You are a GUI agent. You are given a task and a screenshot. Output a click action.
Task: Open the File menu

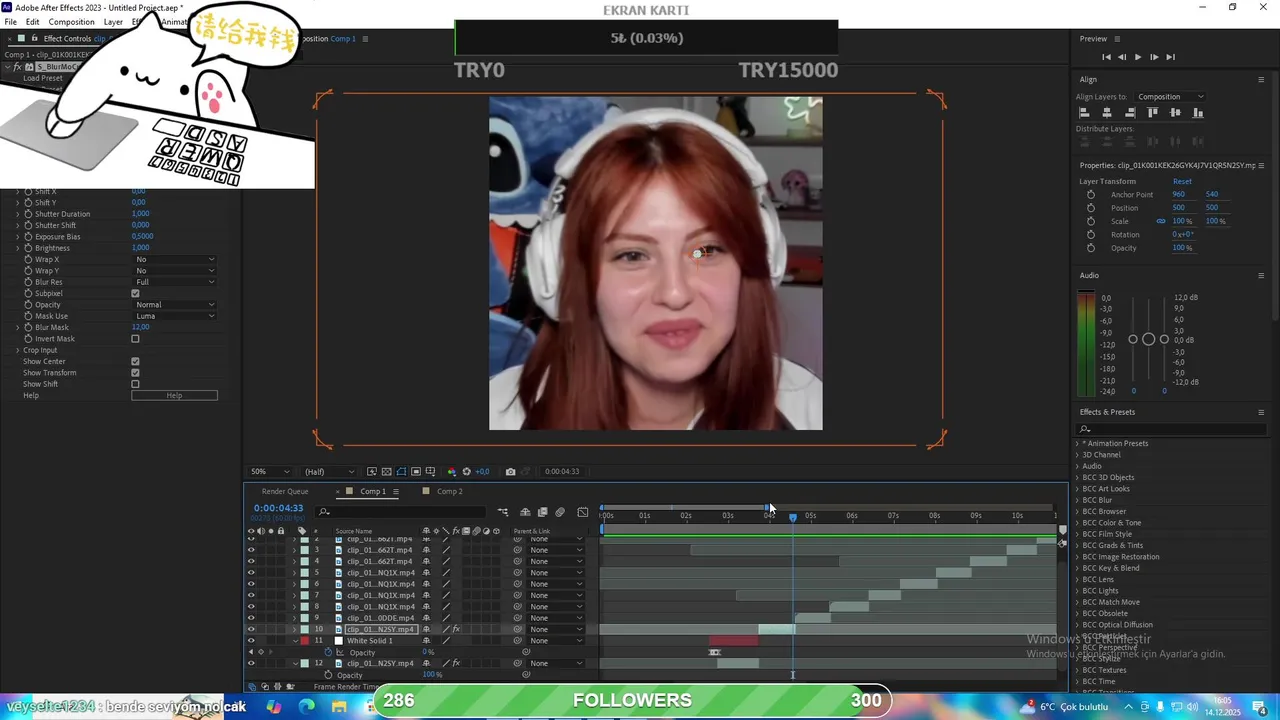coord(10,22)
